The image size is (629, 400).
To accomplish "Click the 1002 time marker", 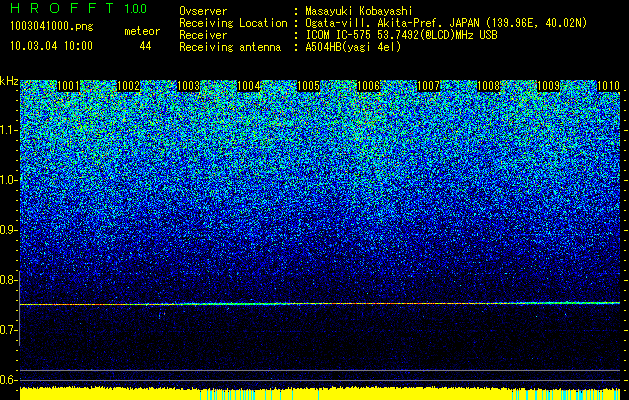I will (128, 86).
